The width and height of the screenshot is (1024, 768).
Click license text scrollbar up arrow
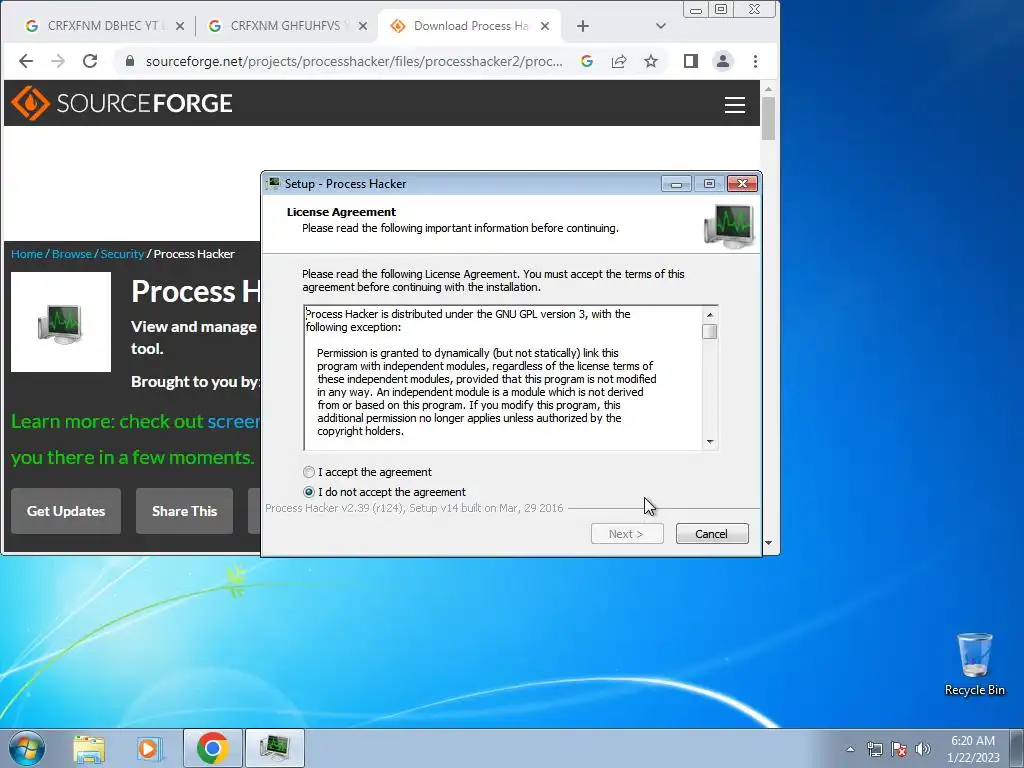(710, 315)
